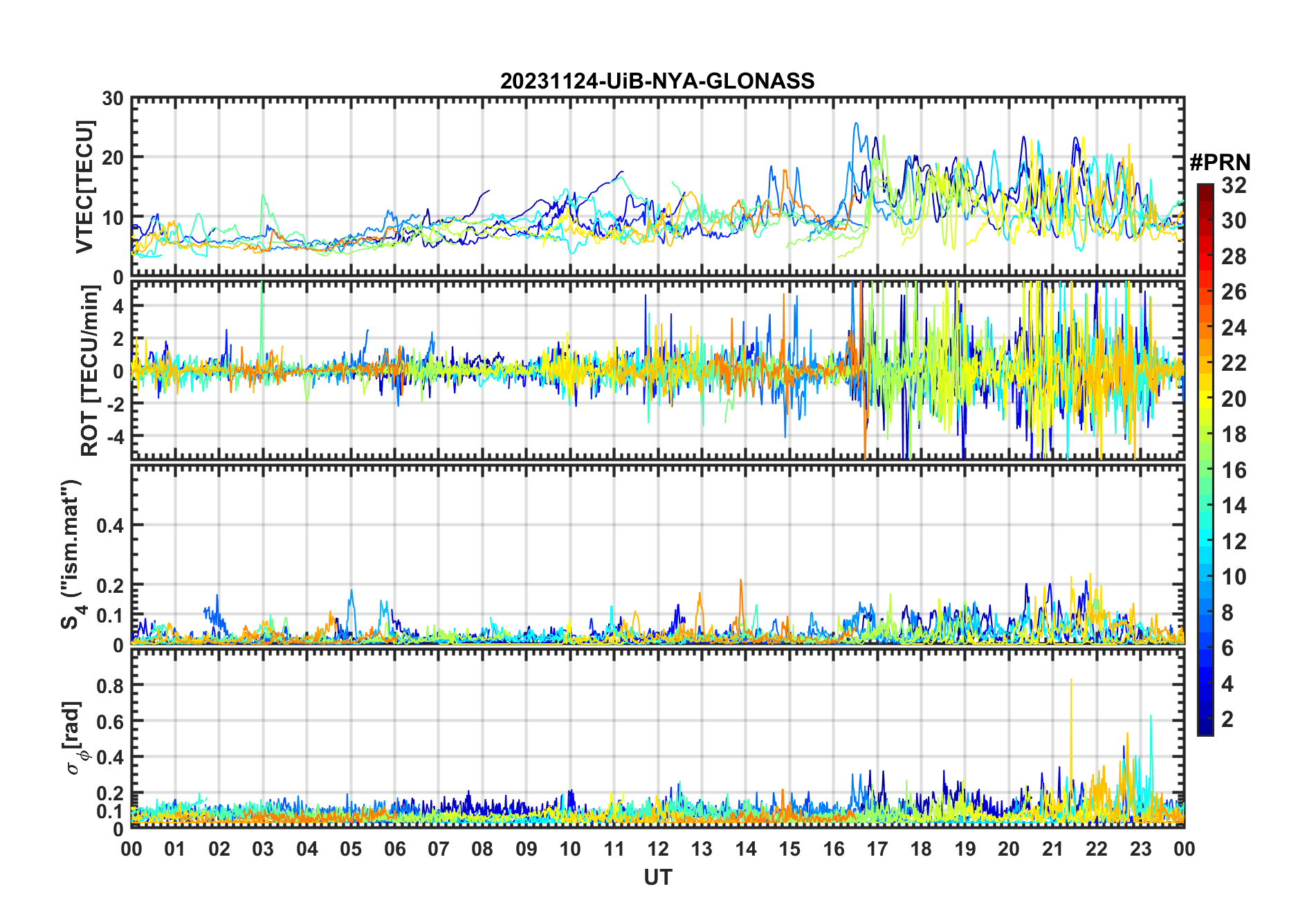Viewport: 1316px width, 920px height.
Task: Click inside the VTEC plot panel
Action: coord(657,187)
